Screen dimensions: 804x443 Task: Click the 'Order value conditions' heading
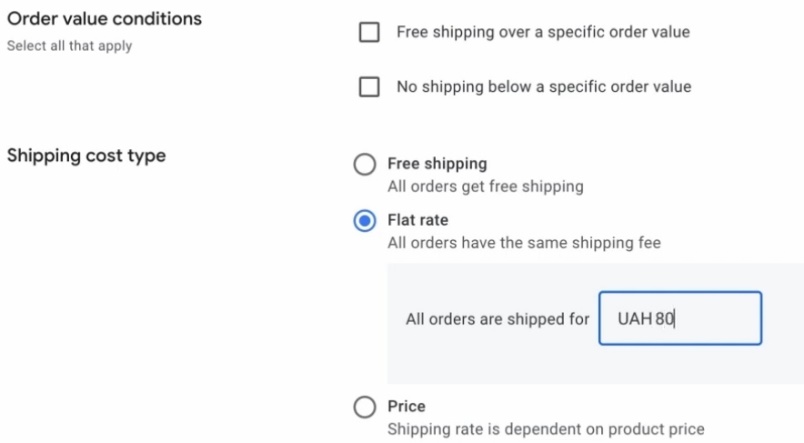pyautogui.click(x=104, y=19)
